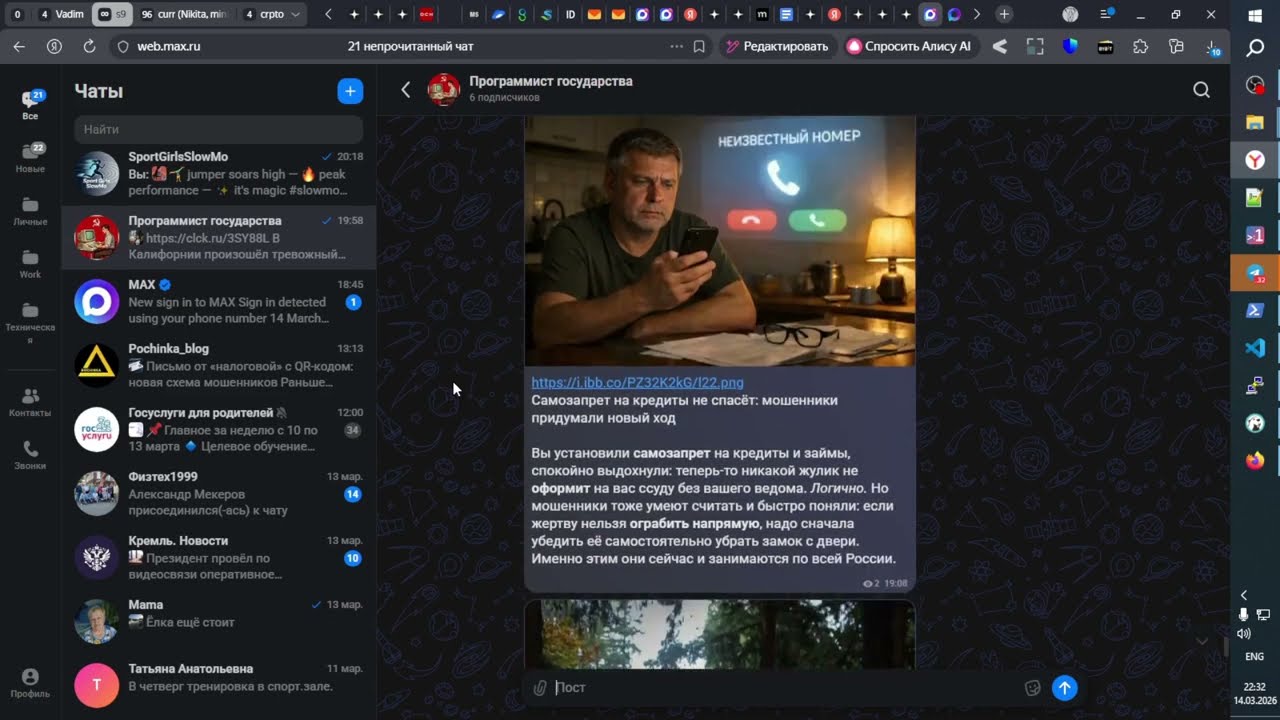Open the Кремль. Новости chat

tap(218, 558)
